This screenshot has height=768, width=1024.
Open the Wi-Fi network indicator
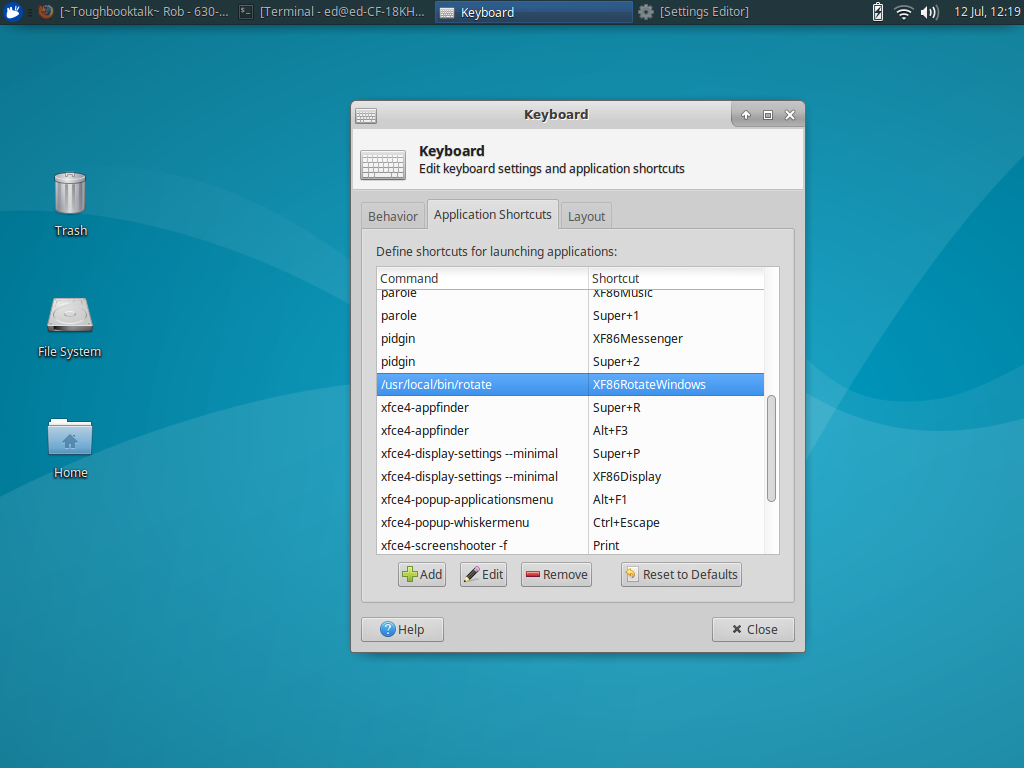[x=904, y=12]
